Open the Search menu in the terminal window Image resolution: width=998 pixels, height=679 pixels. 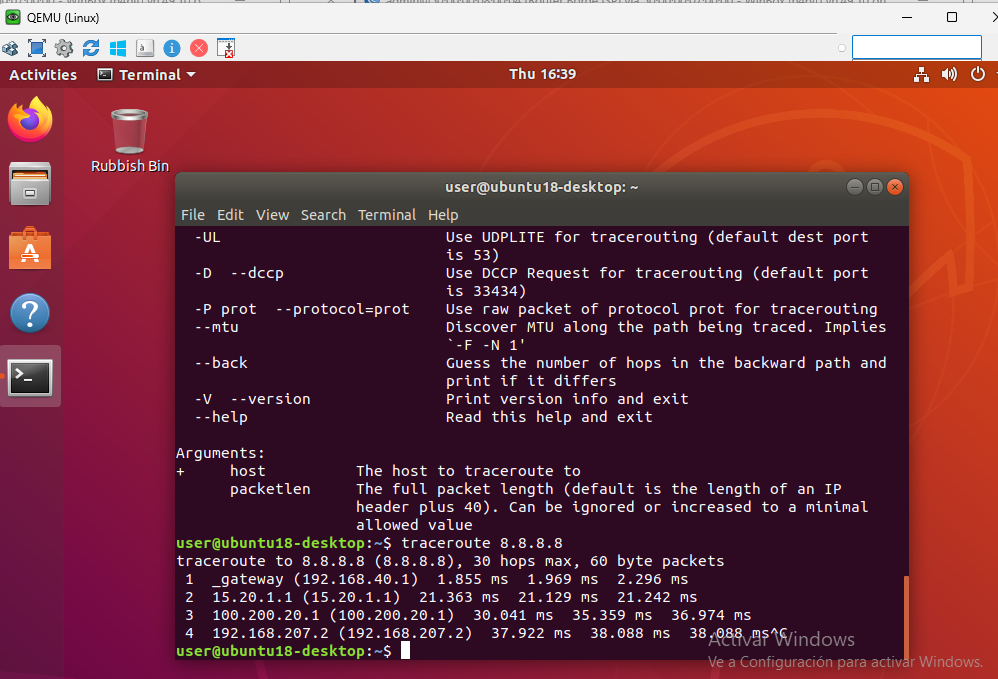coord(323,214)
